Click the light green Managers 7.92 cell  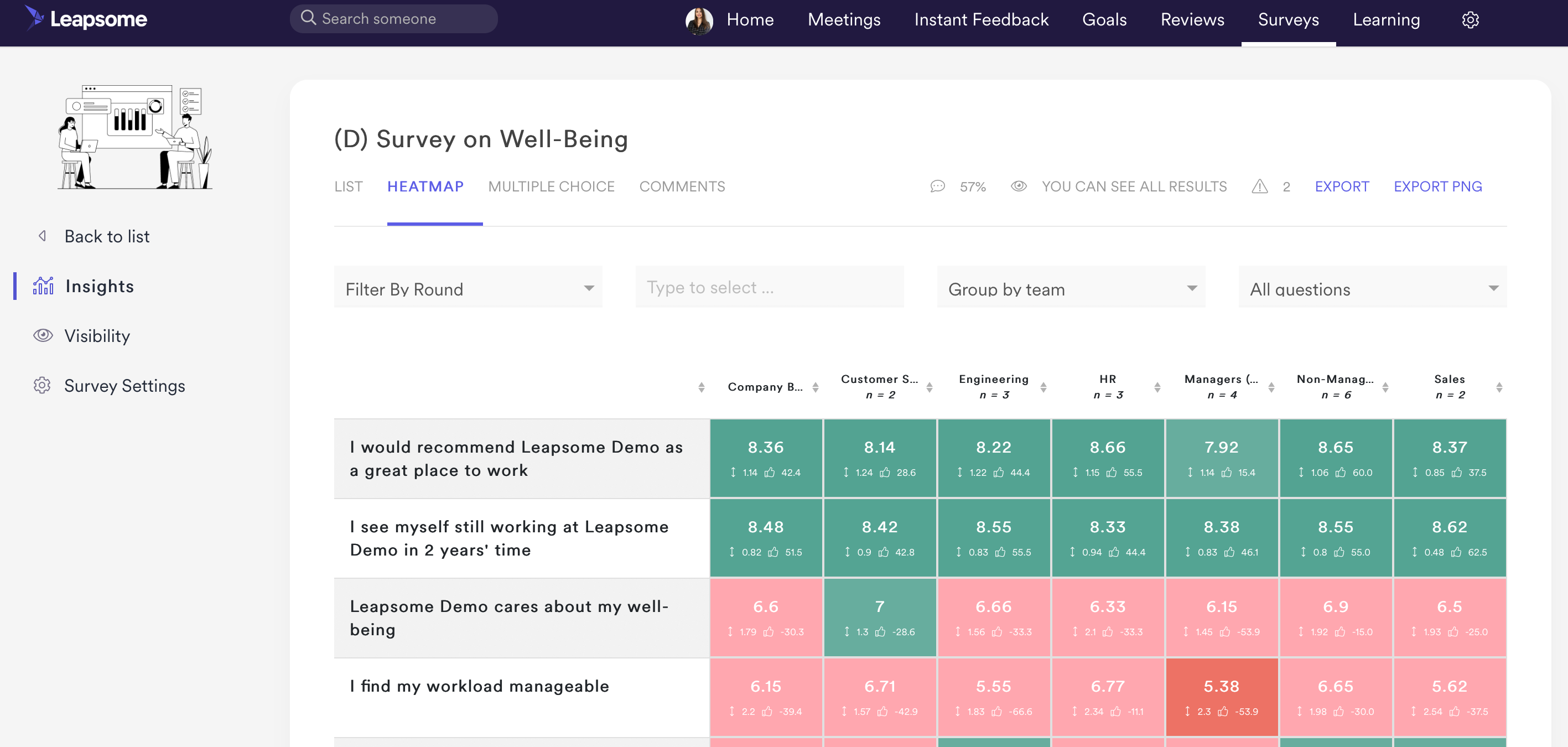point(1221,458)
